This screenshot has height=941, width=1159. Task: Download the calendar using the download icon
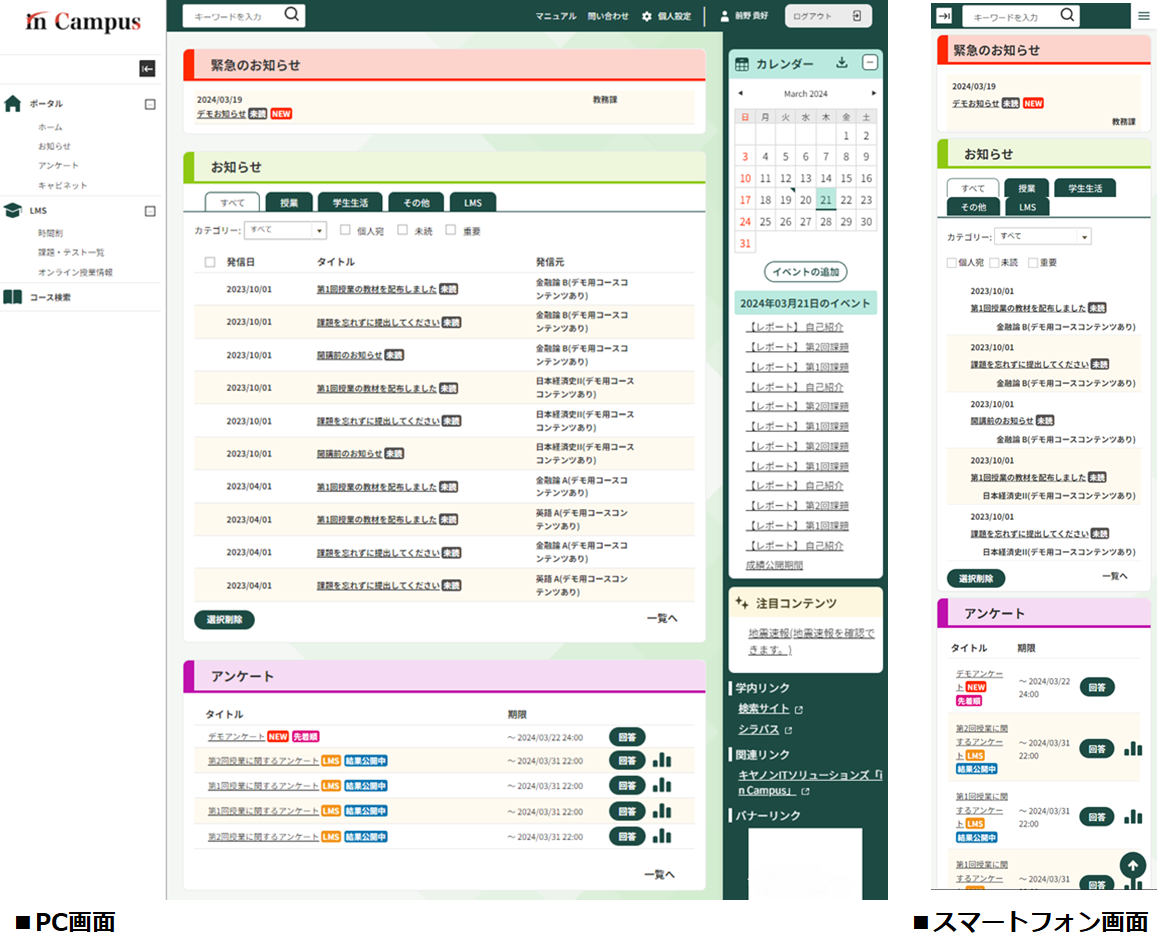click(x=842, y=63)
